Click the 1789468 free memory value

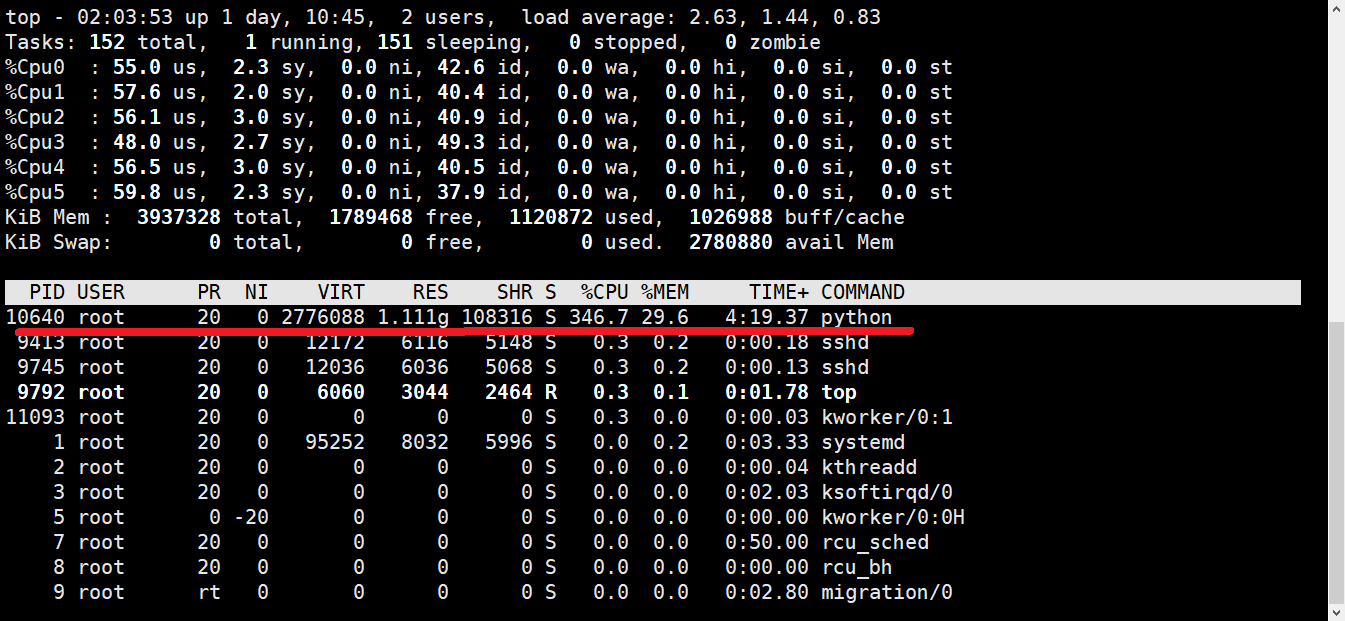[x=371, y=217]
